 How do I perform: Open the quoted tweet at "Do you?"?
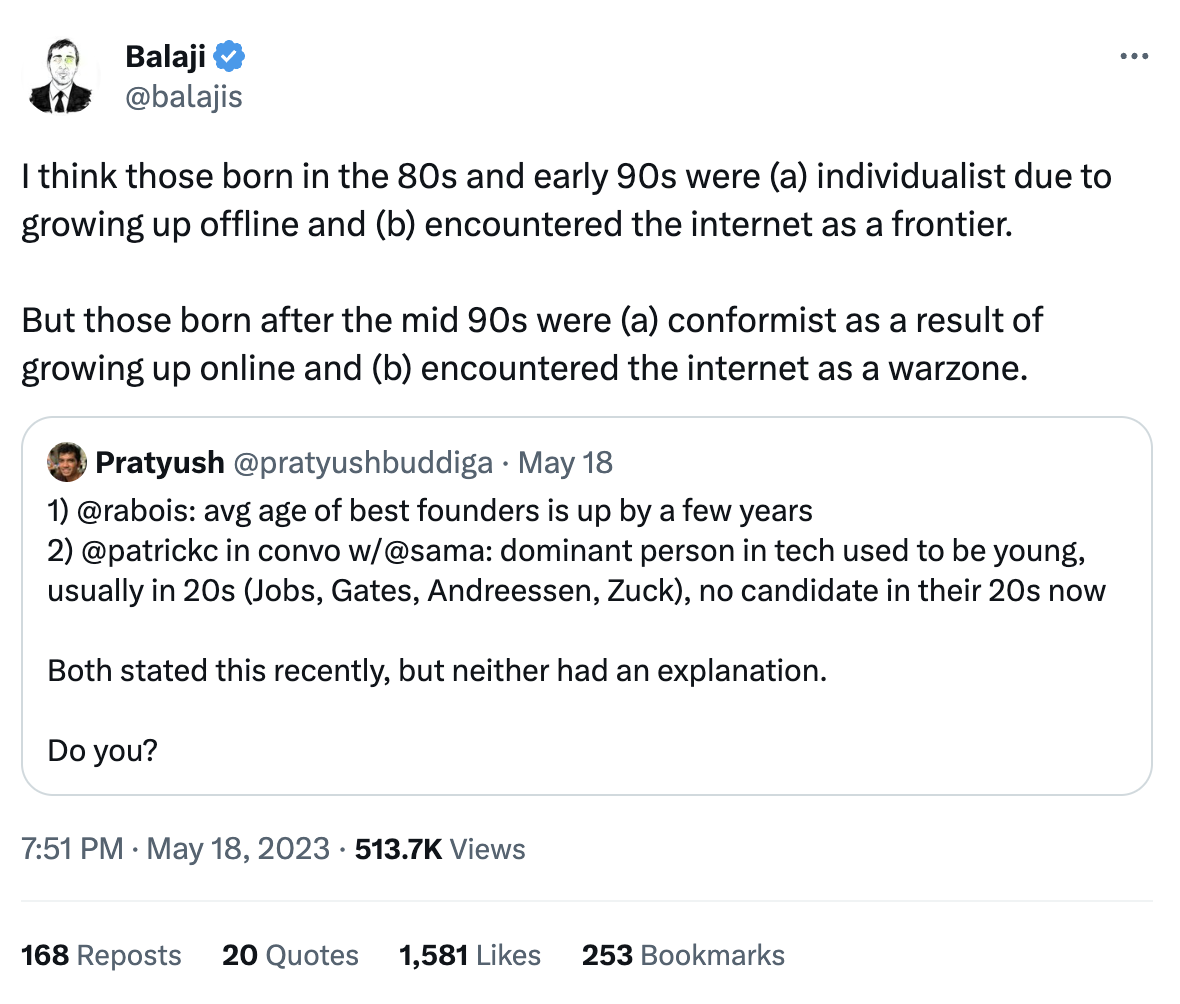pyautogui.click(x=102, y=749)
